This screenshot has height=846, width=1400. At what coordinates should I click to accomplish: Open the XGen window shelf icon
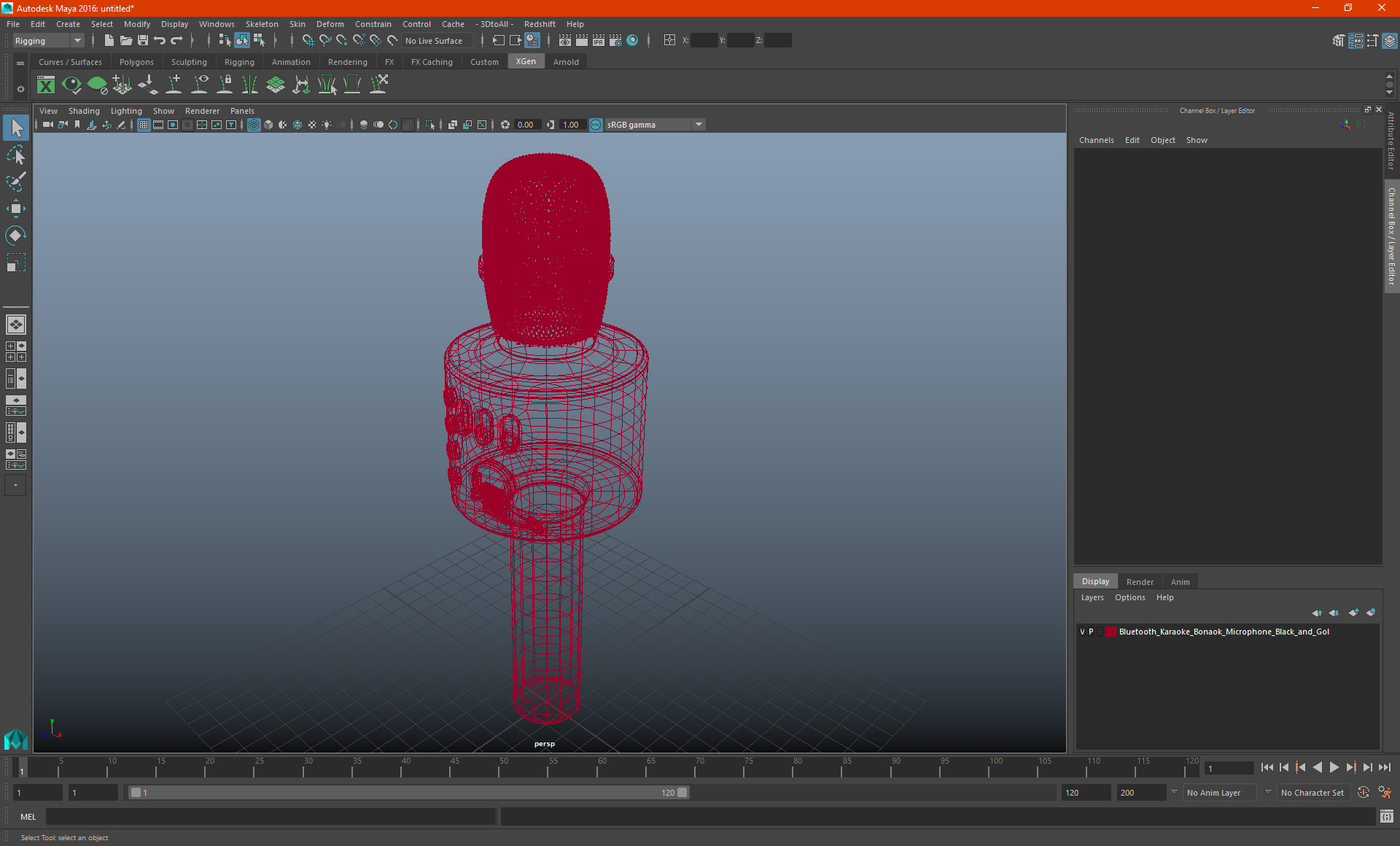46,85
